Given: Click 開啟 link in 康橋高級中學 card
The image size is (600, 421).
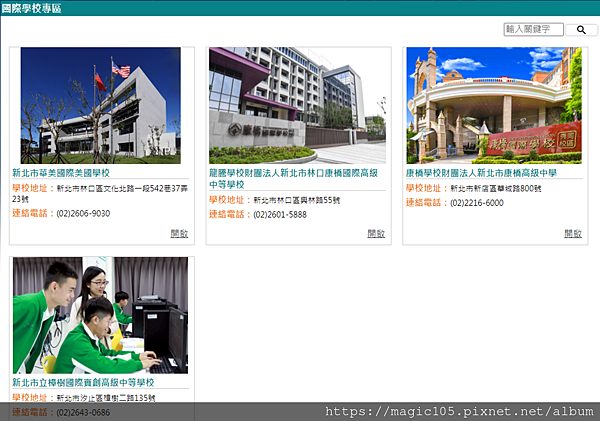Looking at the screenshot, I should (x=573, y=233).
